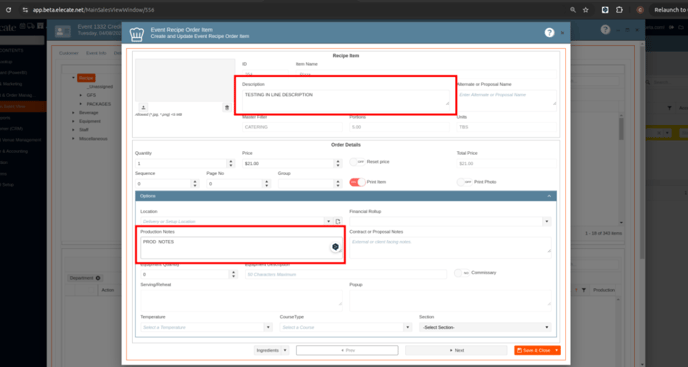Open the Financial Rollup dropdown
Image resolution: width=688 pixels, height=367 pixels.
(546, 222)
